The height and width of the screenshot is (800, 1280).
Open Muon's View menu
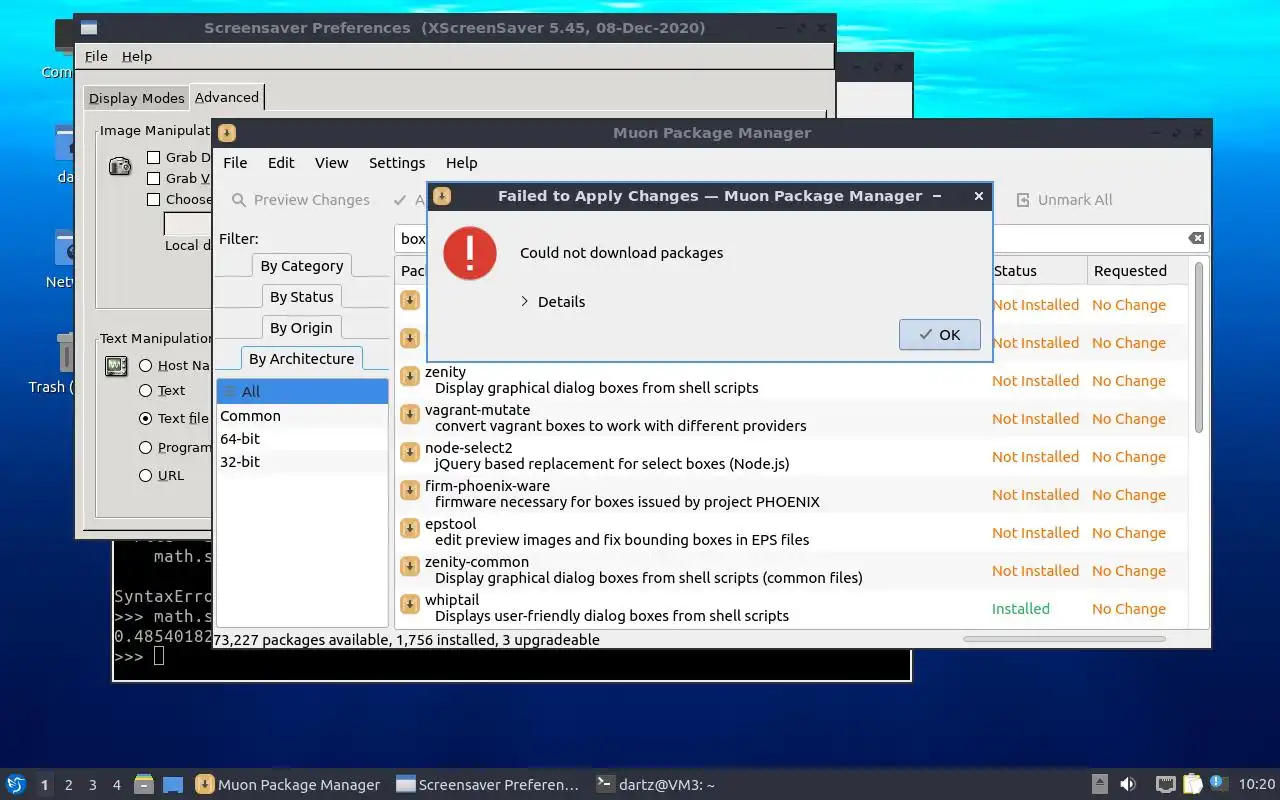pos(331,163)
